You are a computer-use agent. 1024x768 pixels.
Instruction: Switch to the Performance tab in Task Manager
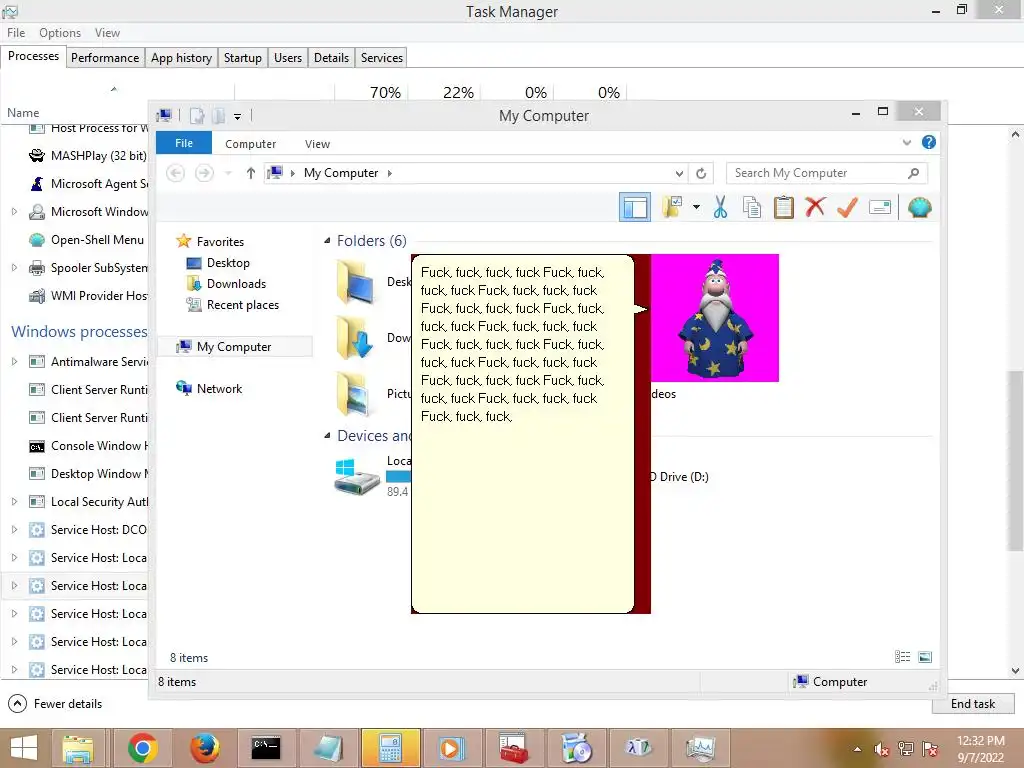tap(104, 57)
